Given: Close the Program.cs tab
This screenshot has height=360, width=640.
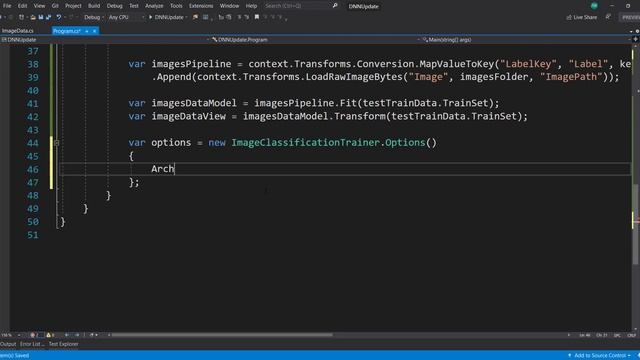Looking at the screenshot, I should click(94, 31).
